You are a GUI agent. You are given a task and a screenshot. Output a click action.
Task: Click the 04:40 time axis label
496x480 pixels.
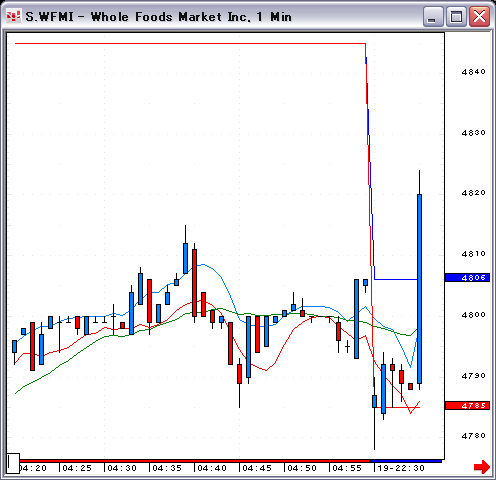click(x=212, y=468)
